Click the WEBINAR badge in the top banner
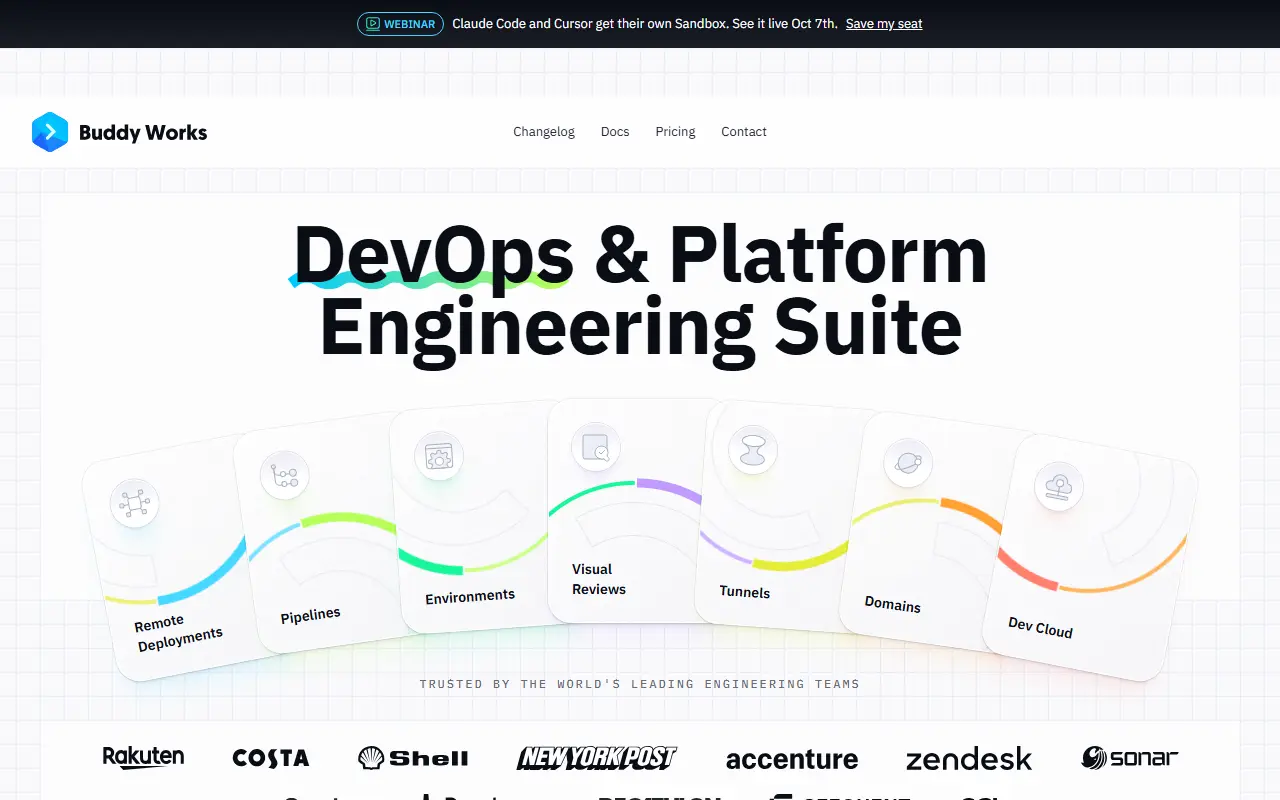This screenshot has width=1280, height=800. coord(400,24)
